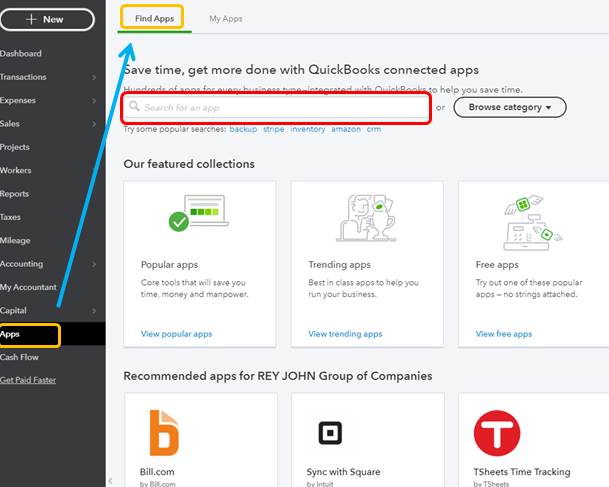Switch to the Find Apps tab
The image size is (609, 487).
(x=154, y=18)
